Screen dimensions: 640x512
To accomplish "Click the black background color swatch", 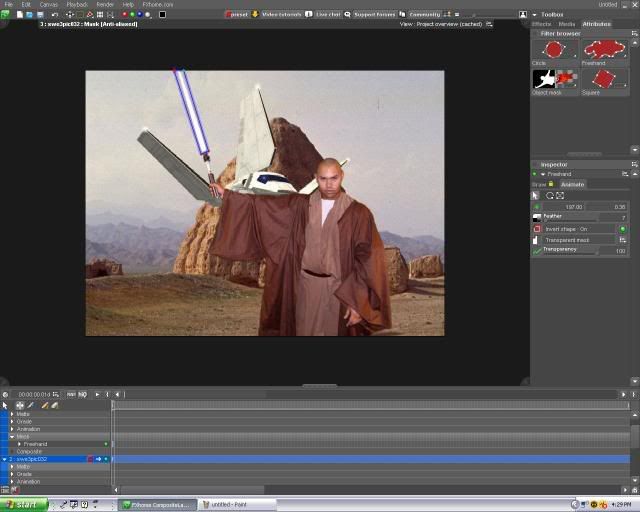I will (162, 14).
